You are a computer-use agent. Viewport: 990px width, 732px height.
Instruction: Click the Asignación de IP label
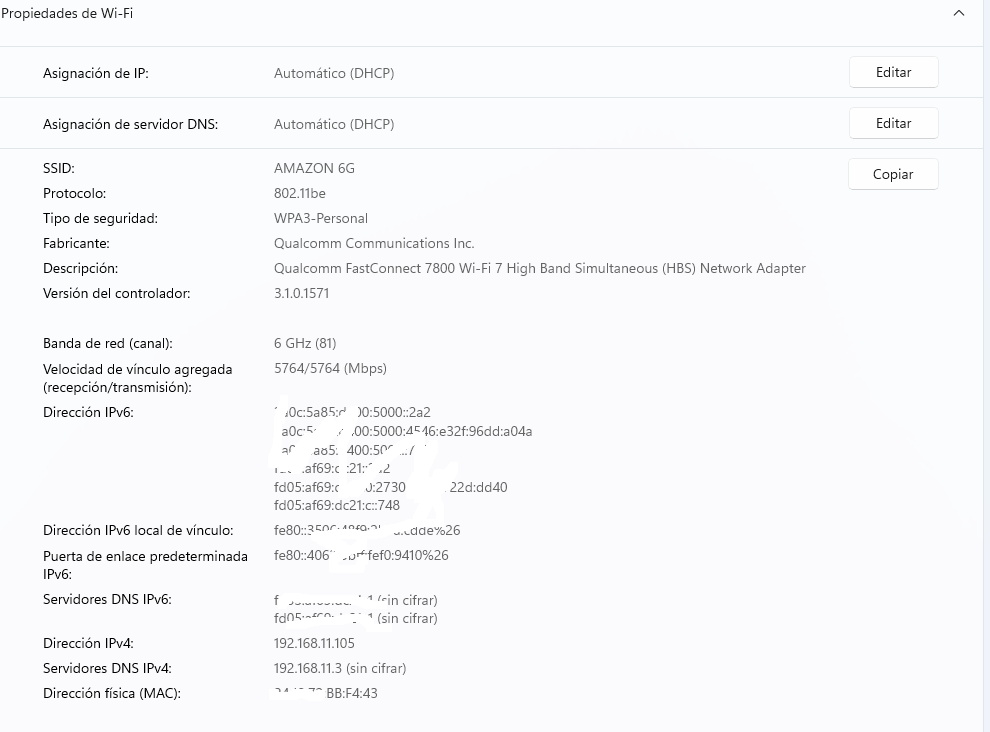coord(96,74)
